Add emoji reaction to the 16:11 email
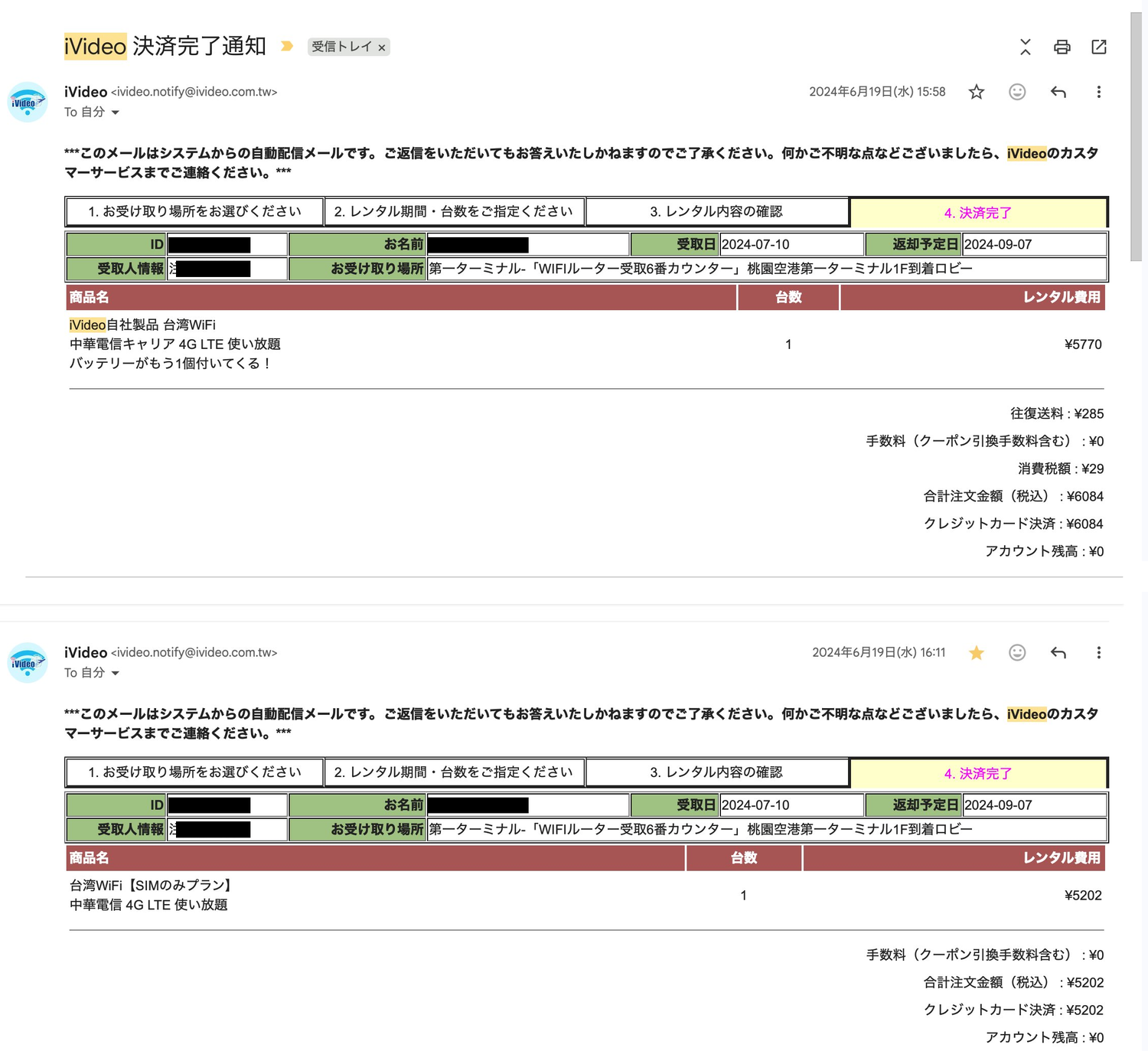 tap(1017, 652)
